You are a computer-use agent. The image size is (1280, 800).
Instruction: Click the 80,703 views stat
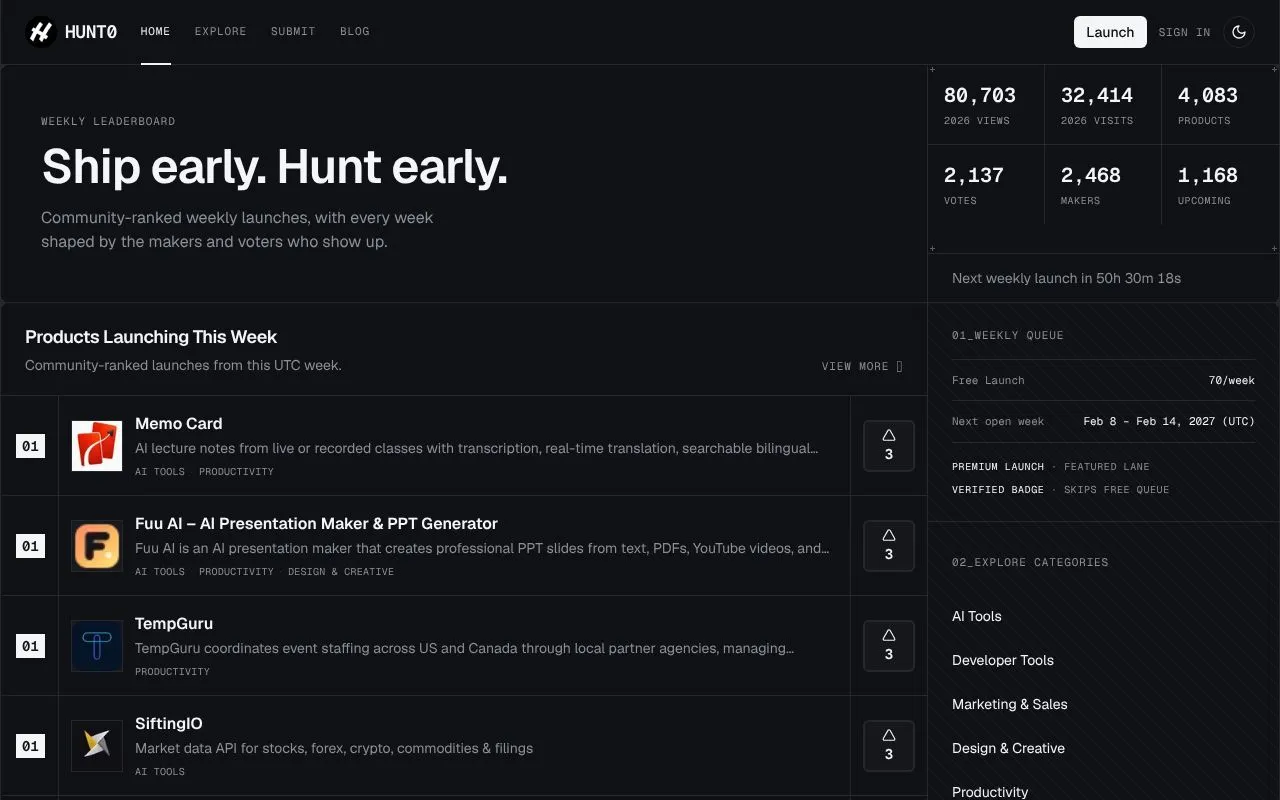980,95
